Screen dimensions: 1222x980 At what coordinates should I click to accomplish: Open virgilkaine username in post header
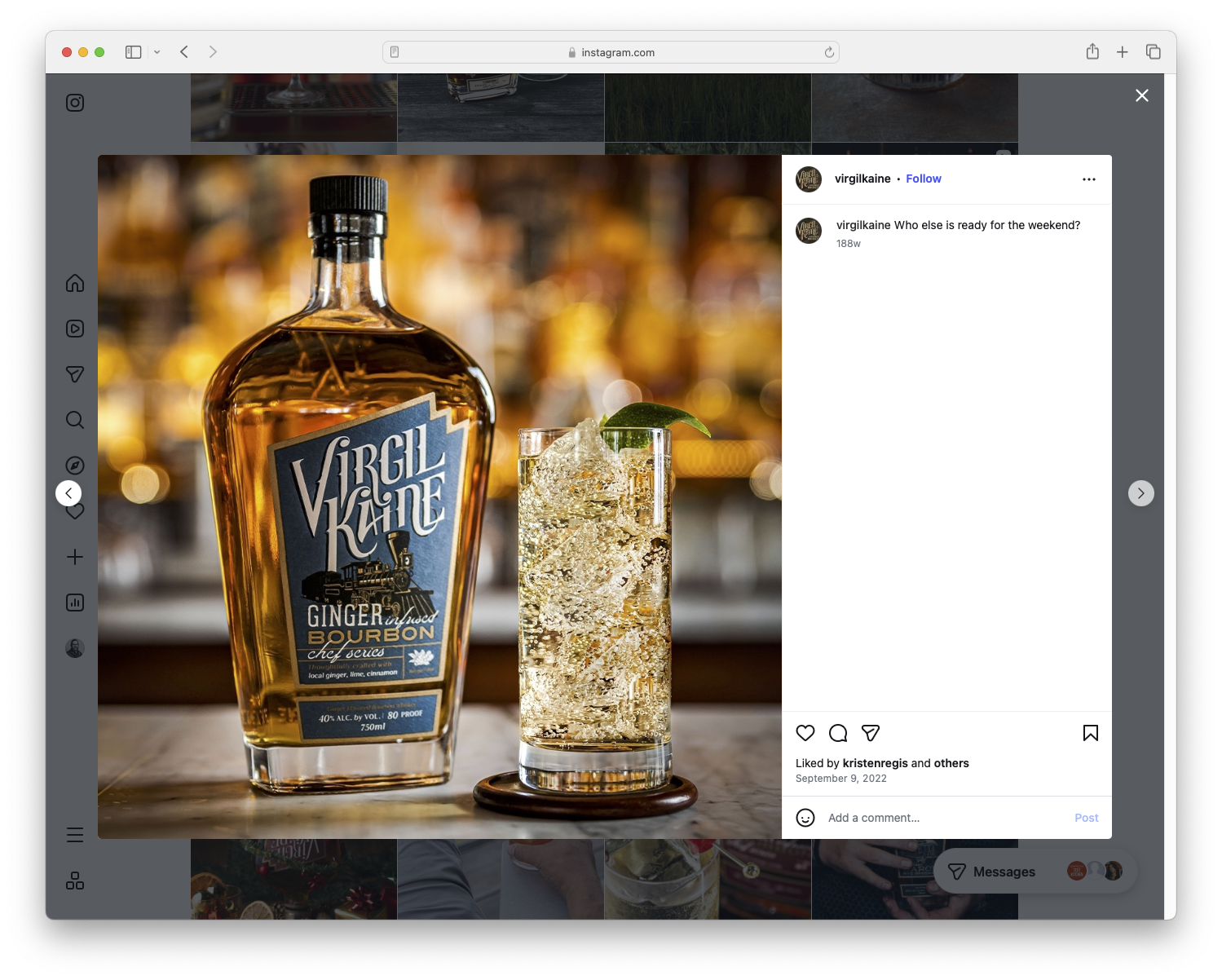pos(862,179)
